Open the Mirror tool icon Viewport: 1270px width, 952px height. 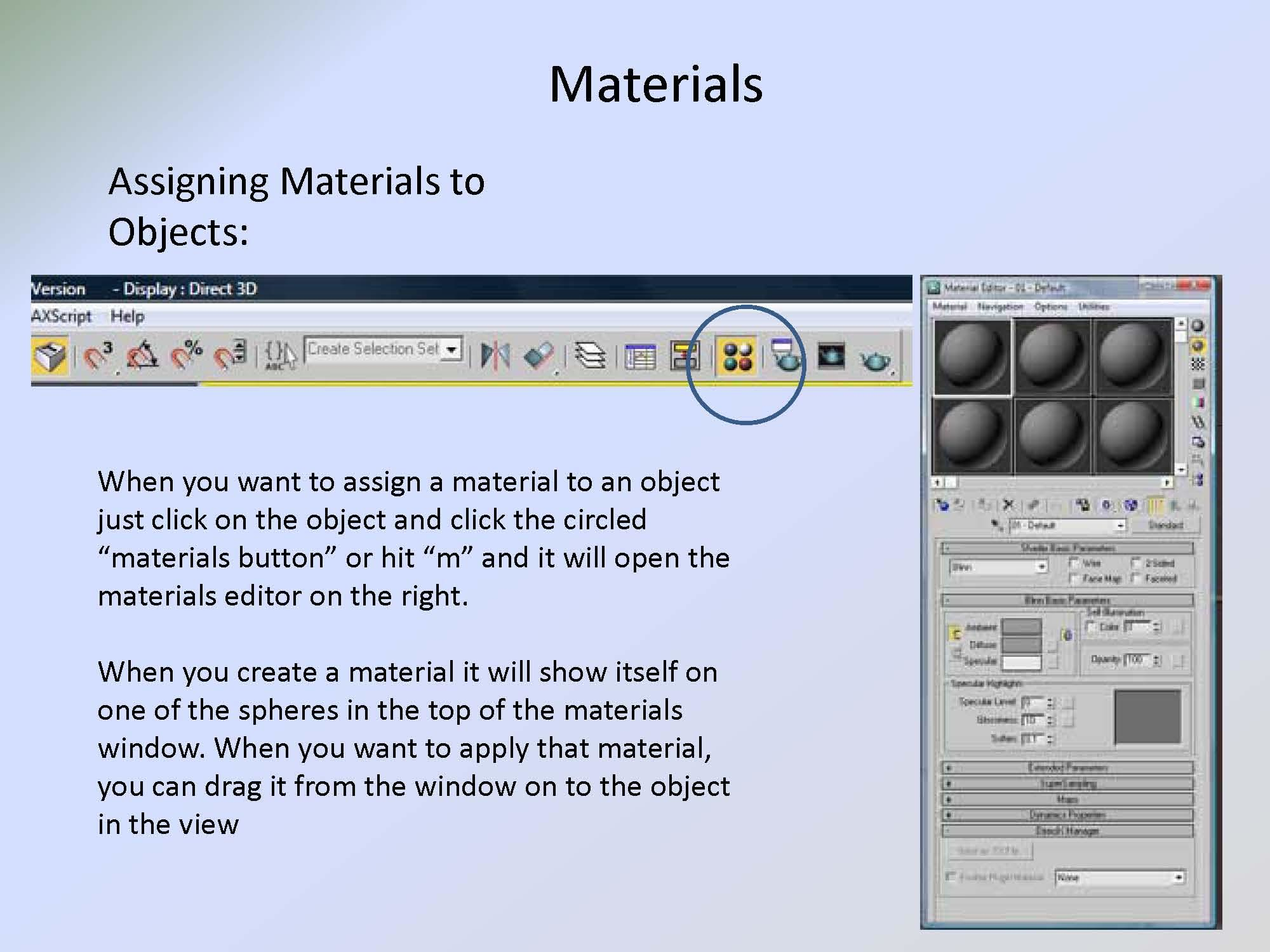point(495,355)
